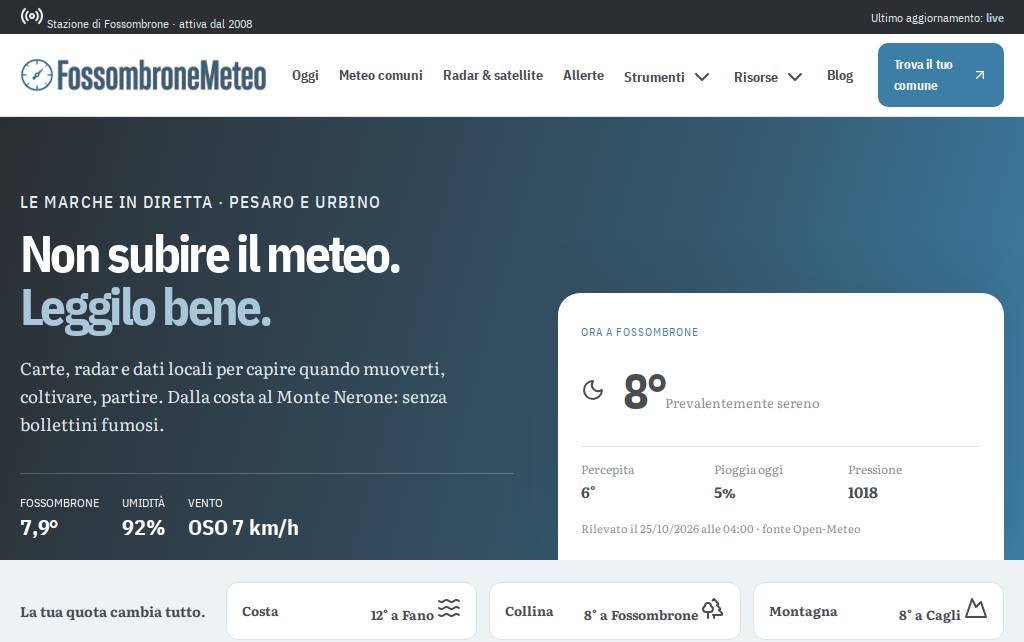
Task: Click the Percepita 6° value
Action: tap(588, 492)
